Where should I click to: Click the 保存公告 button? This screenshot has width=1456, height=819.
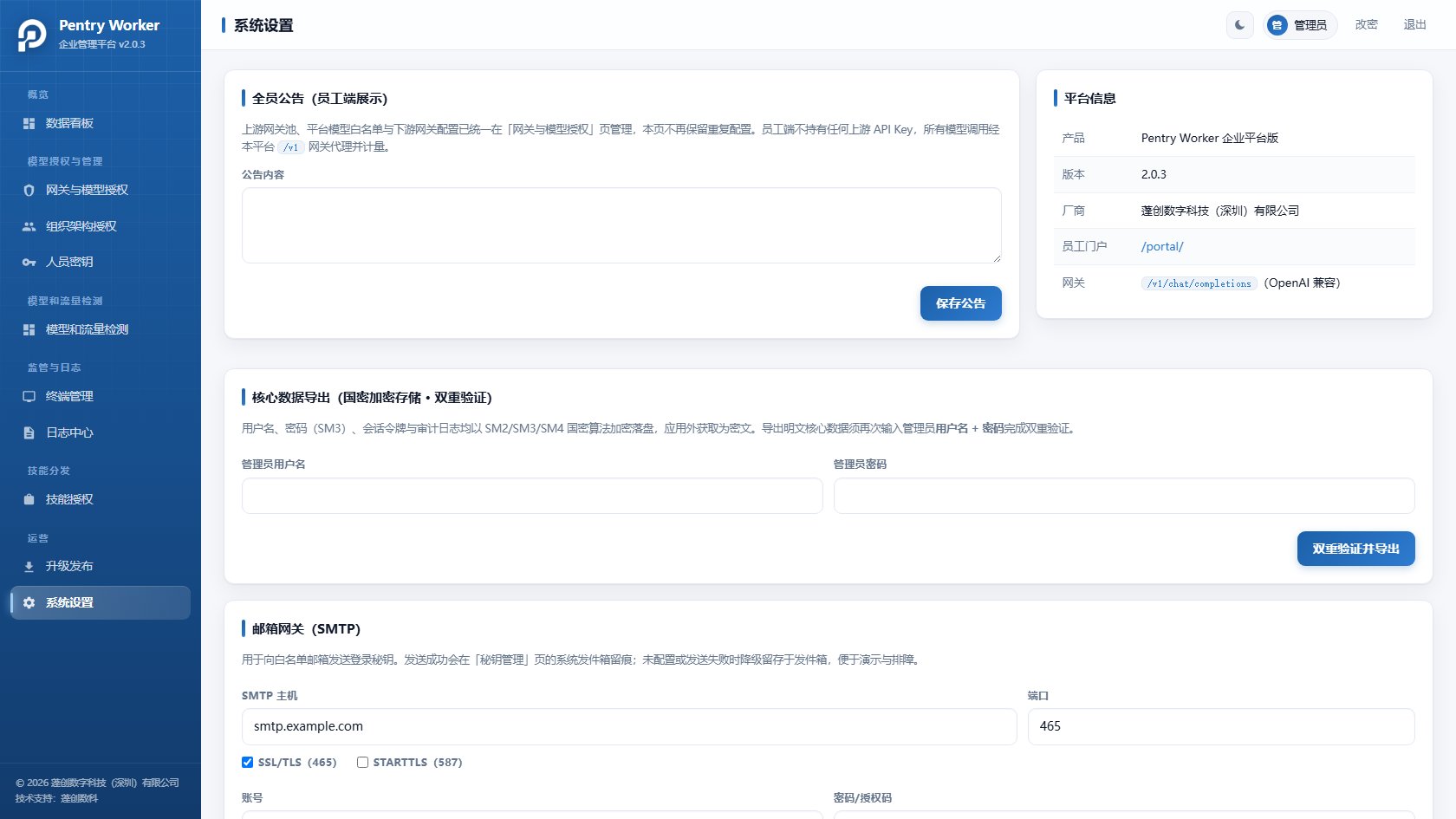960,303
